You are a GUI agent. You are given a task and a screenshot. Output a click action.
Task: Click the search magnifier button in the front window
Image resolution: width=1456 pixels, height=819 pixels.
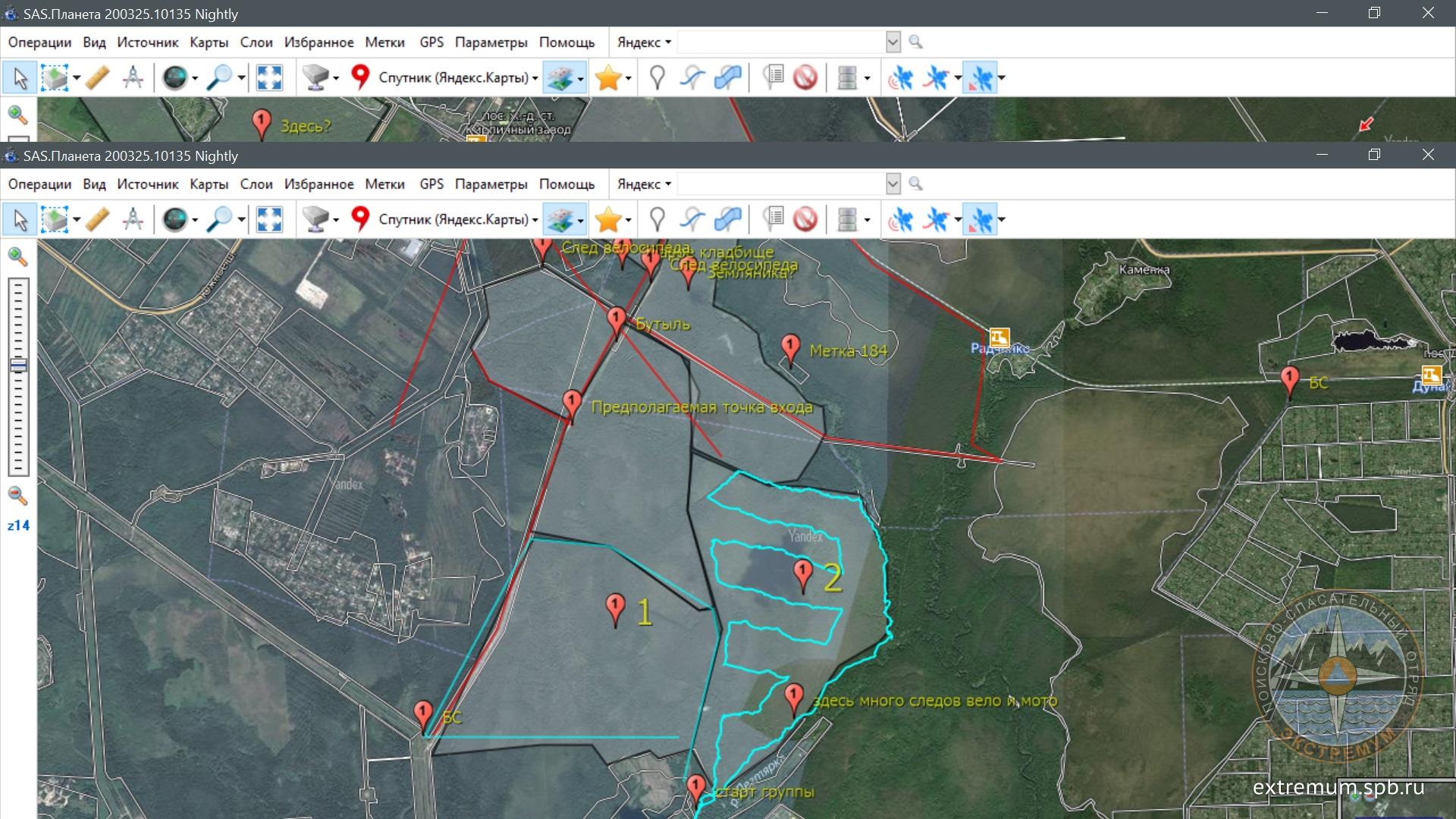(916, 184)
